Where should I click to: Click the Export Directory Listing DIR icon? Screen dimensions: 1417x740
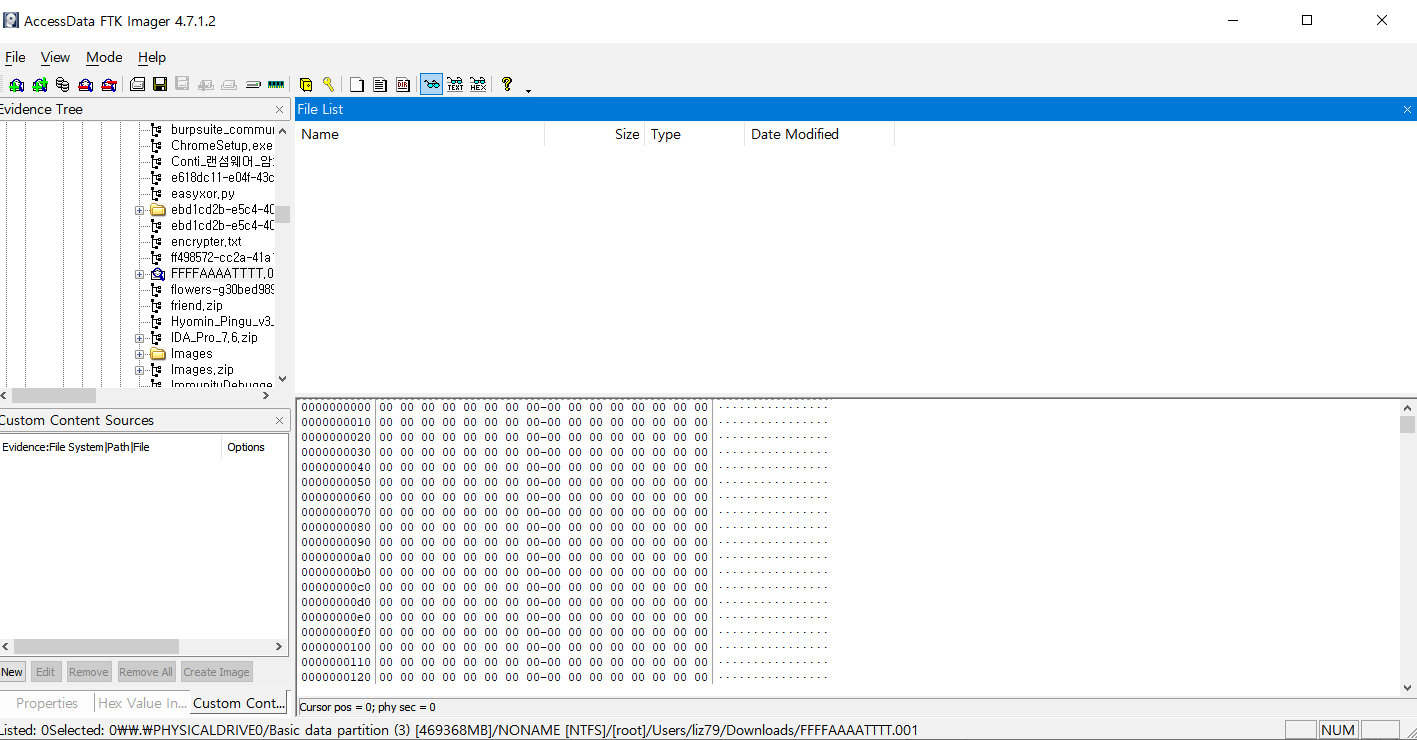point(403,85)
